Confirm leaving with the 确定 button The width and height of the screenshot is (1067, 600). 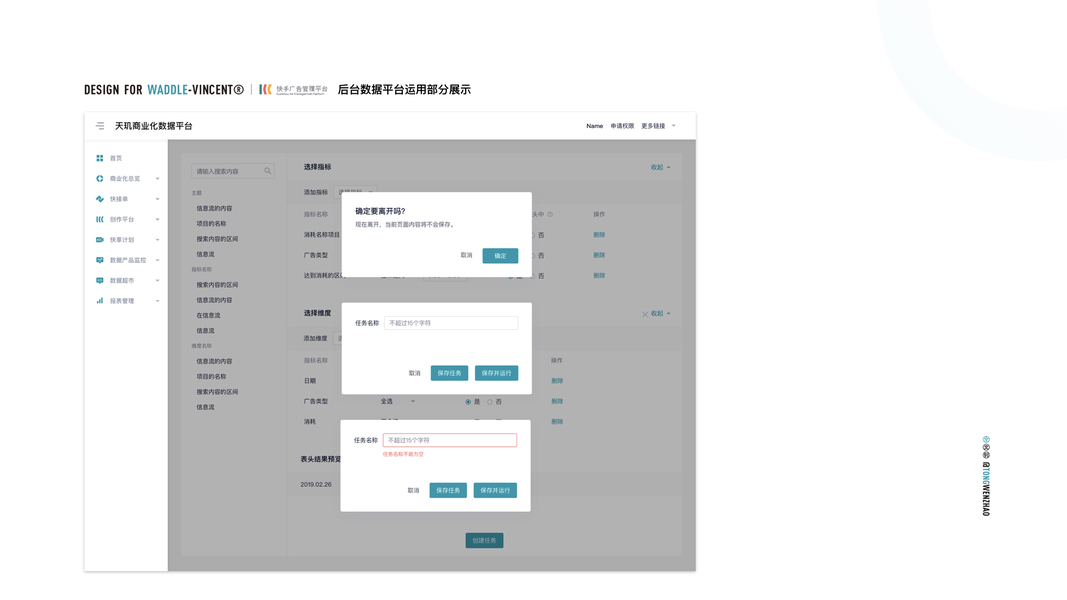[500, 256]
